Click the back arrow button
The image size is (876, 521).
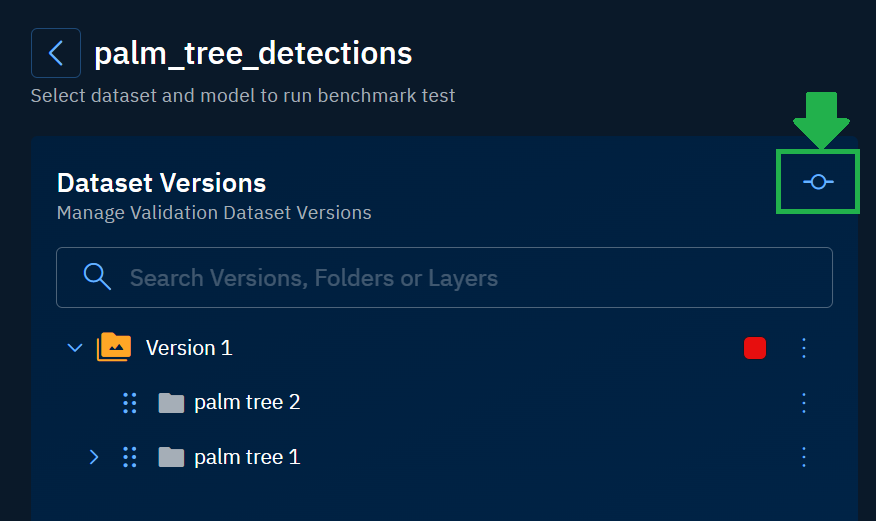click(x=56, y=53)
